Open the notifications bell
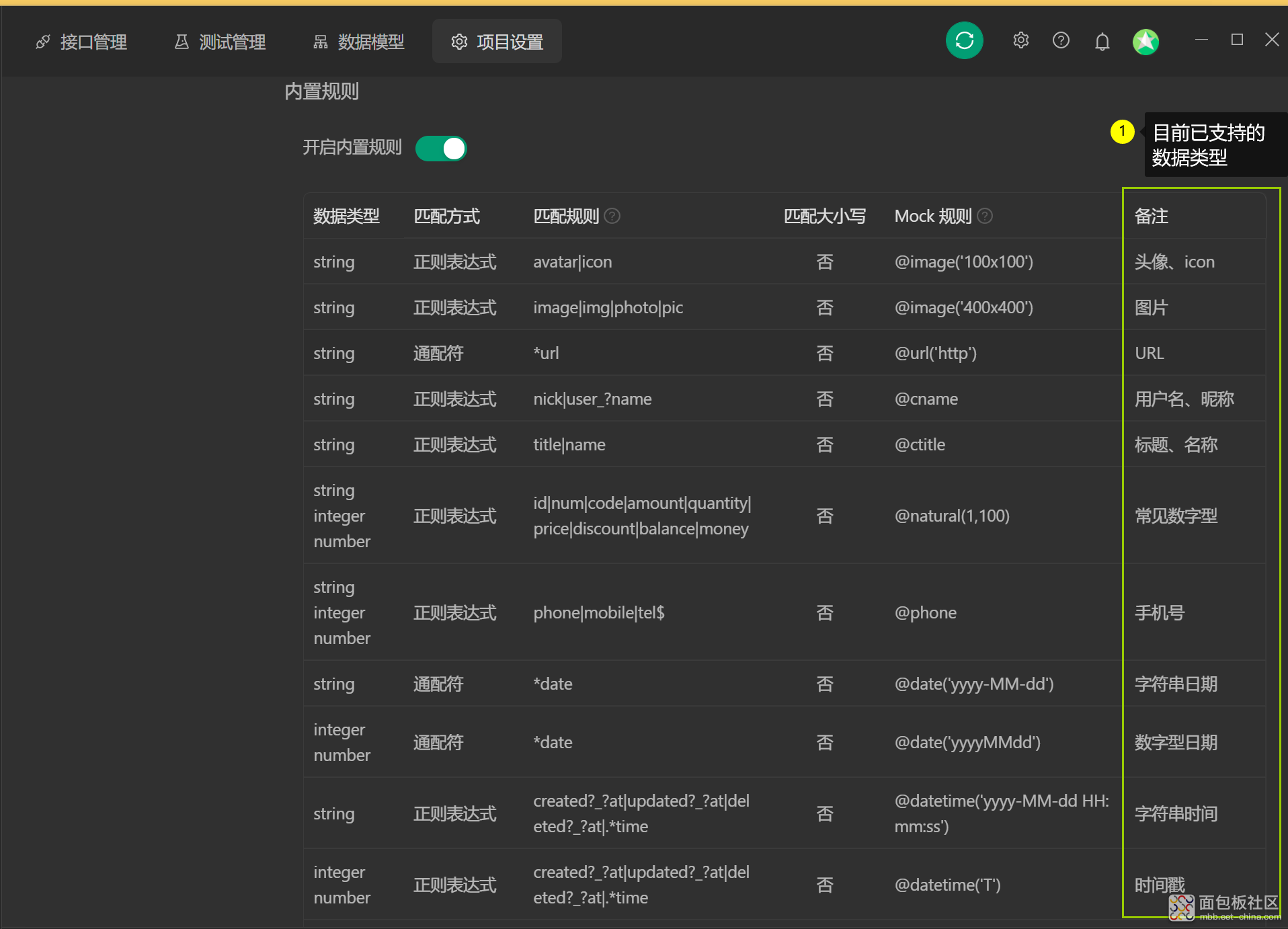Screen dimensions: 1288x929 click(x=1102, y=42)
